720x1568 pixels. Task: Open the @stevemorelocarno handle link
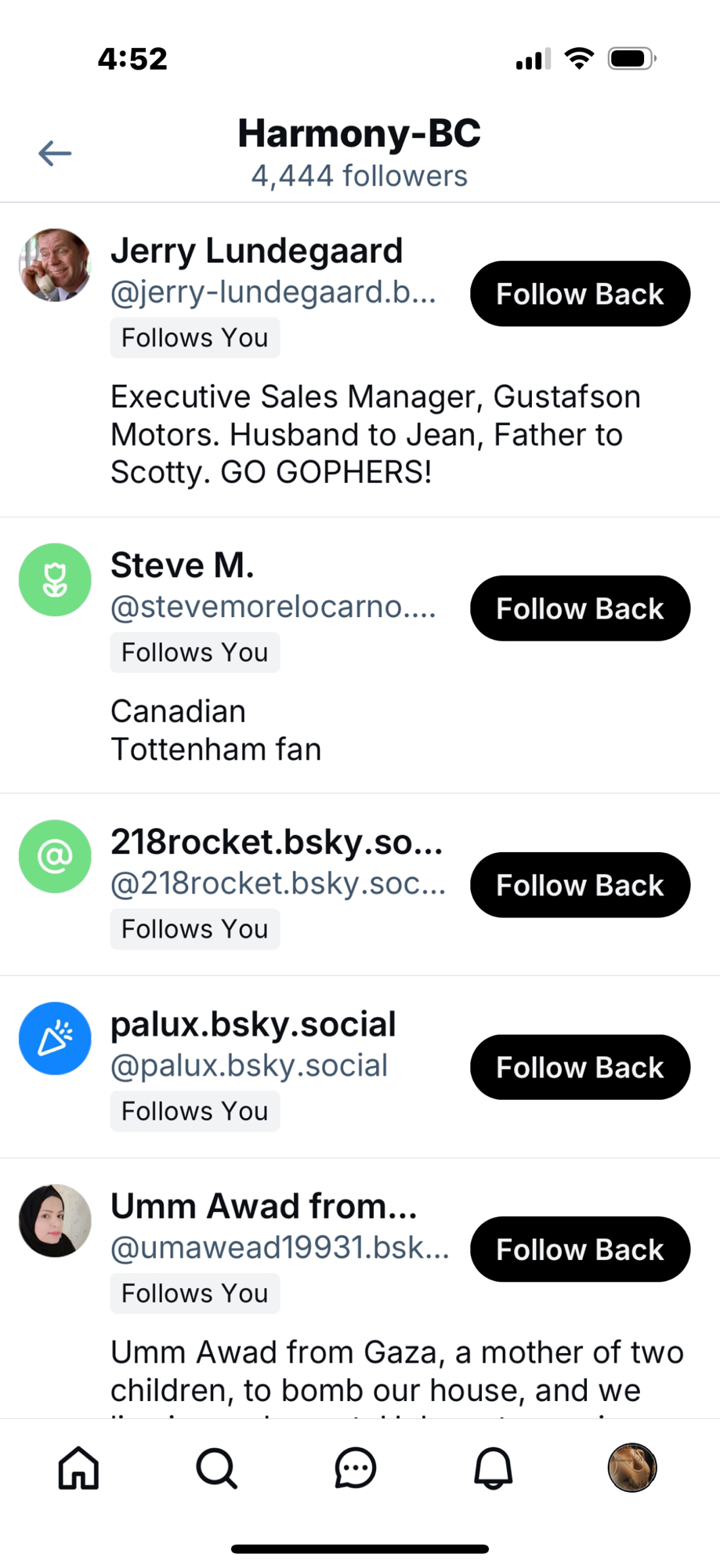tap(273, 607)
